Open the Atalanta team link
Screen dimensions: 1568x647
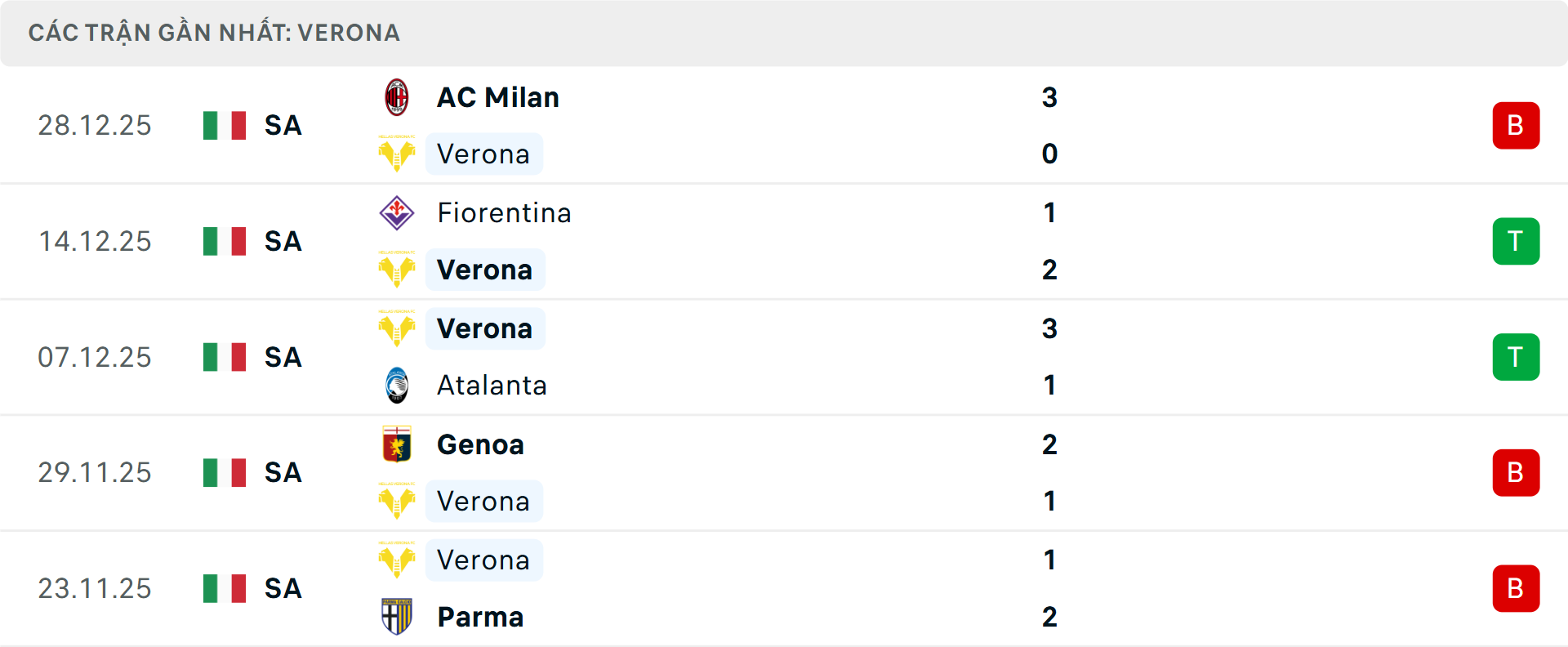click(x=492, y=386)
